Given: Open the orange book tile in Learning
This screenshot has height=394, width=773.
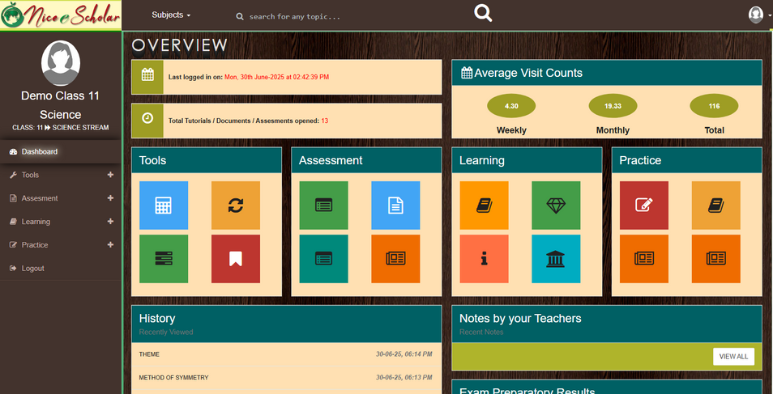Looking at the screenshot, I should point(484,205).
